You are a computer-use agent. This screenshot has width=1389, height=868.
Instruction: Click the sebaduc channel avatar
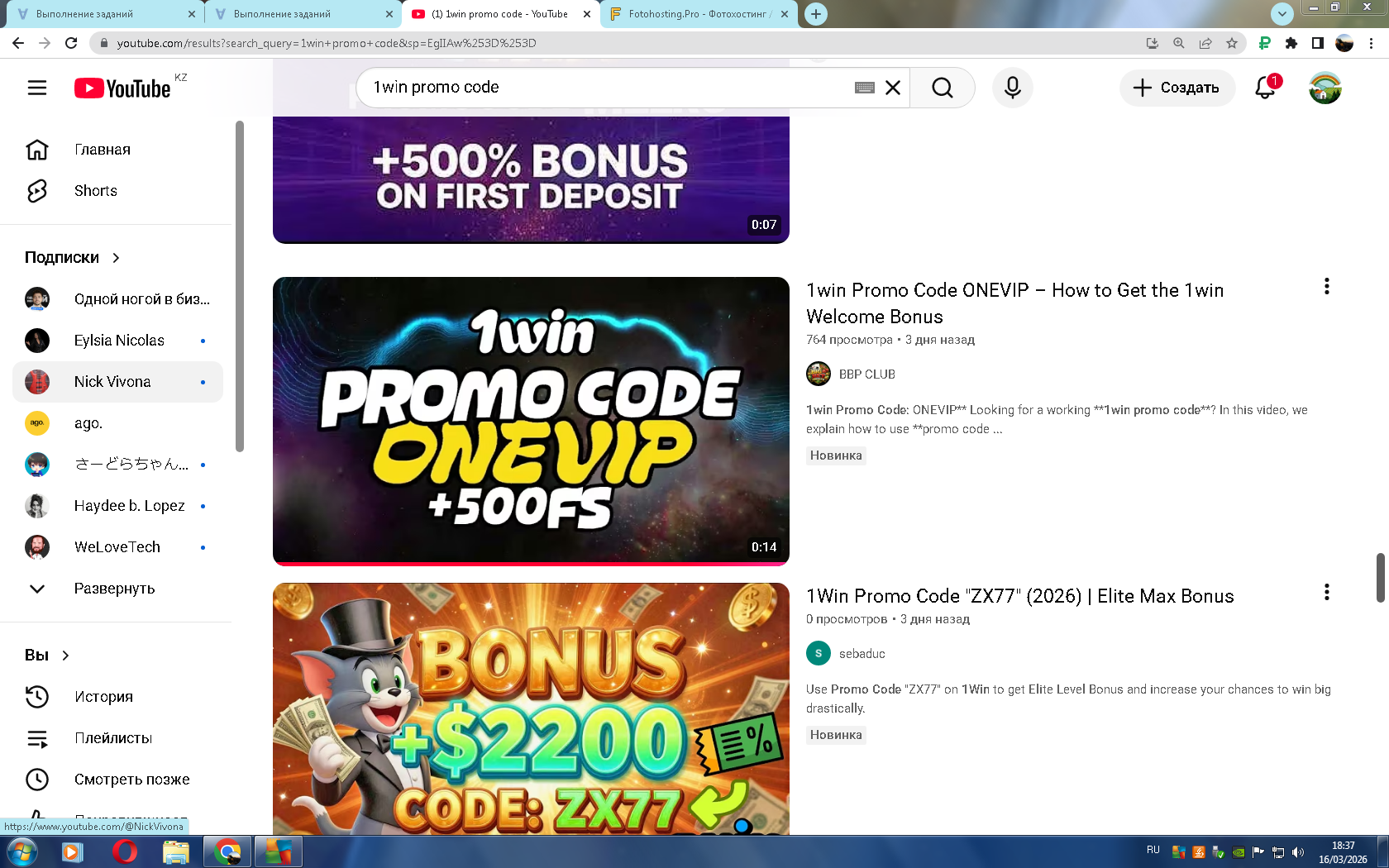819,654
